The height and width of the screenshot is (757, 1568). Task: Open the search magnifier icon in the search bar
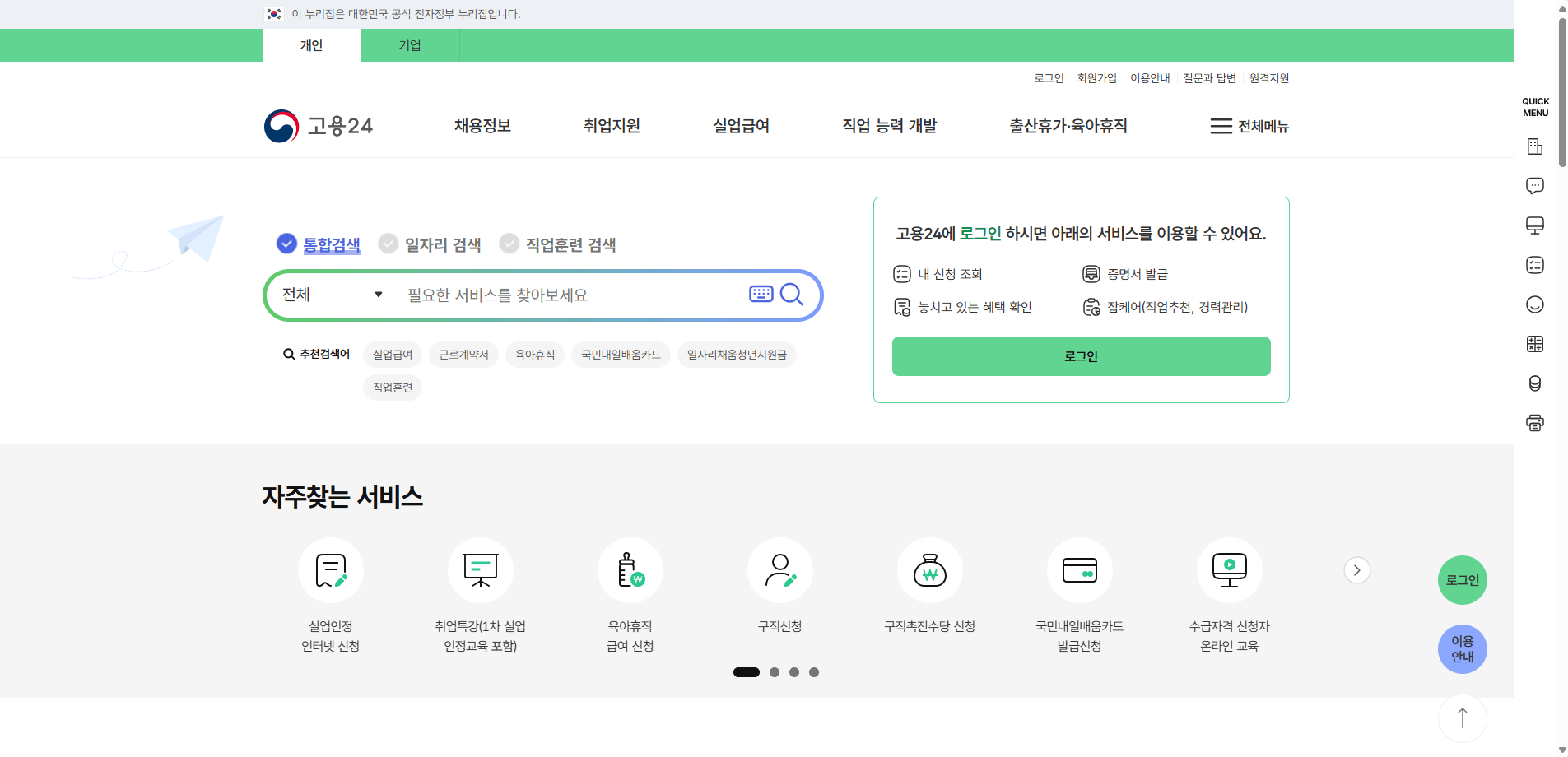(792, 294)
